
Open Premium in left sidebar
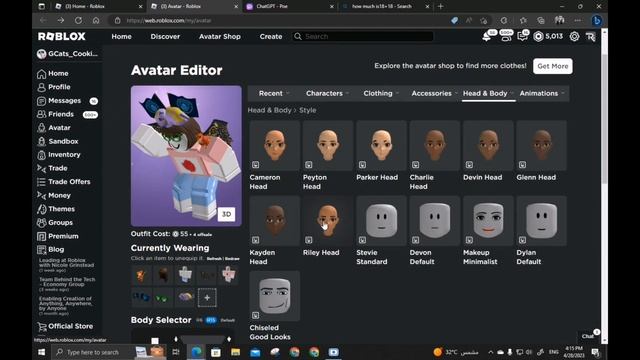(58, 236)
